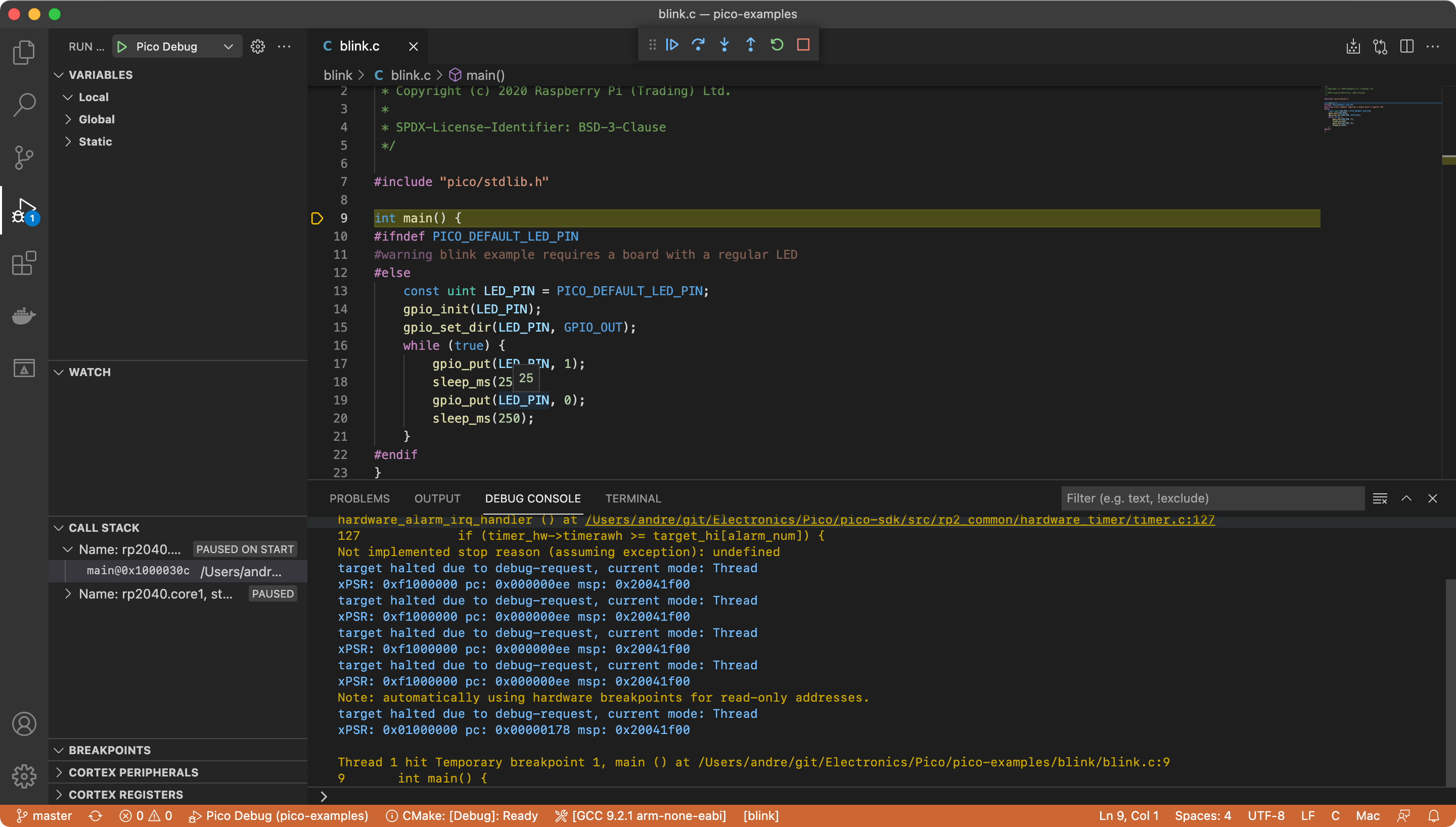Viewport: 1456px width, 827px height.
Task: Switch to the Terminal tab
Action: click(x=632, y=498)
